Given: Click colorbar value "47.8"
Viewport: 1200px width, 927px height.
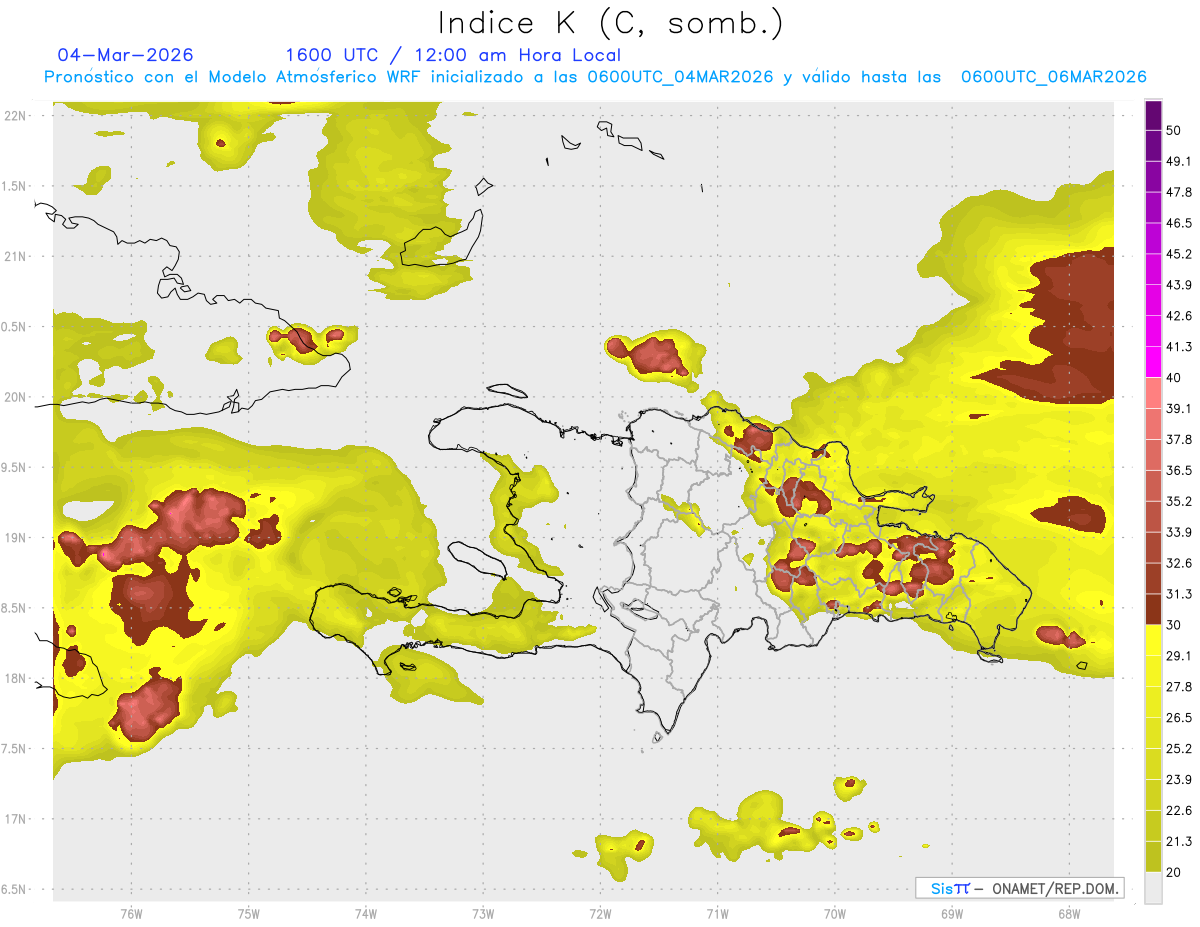Looking at the screenshot, I should coord(1179,192).
